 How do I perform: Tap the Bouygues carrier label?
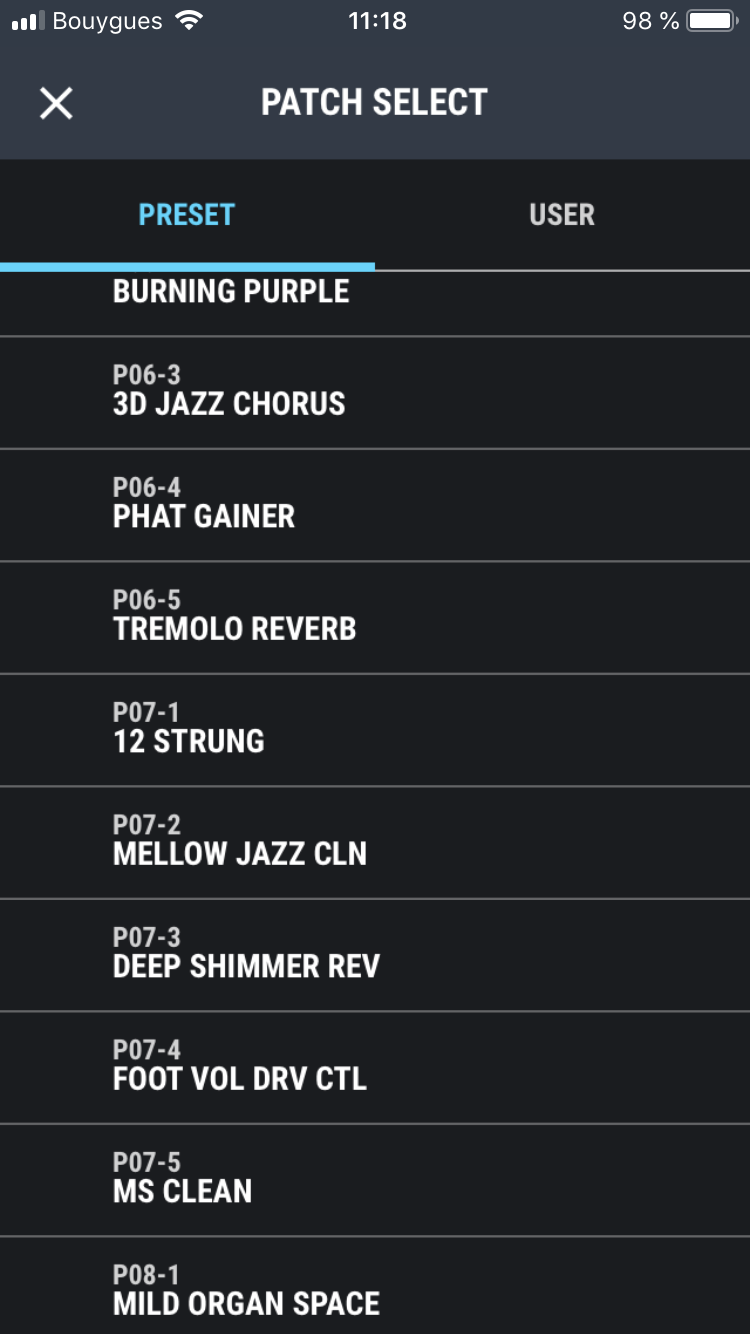tap(107, 21)
